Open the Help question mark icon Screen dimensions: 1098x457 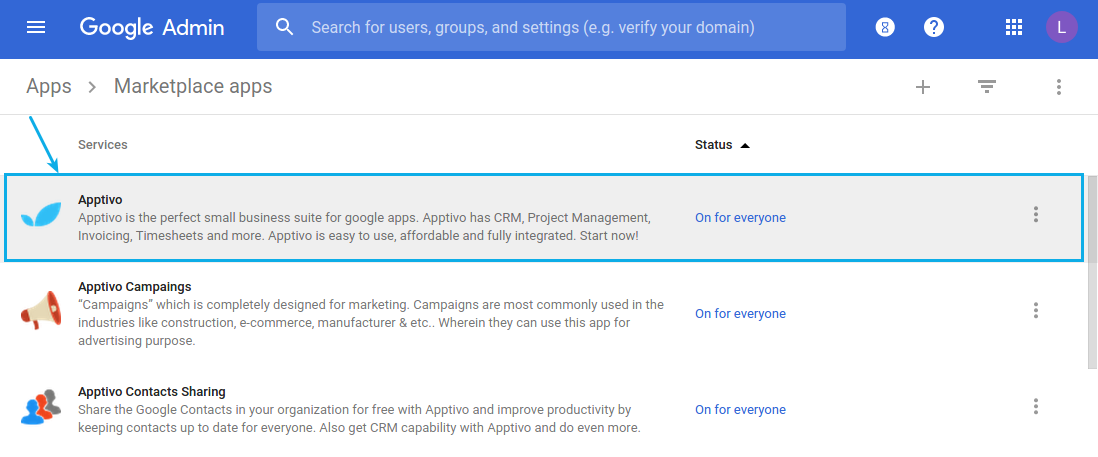[933, 27]
